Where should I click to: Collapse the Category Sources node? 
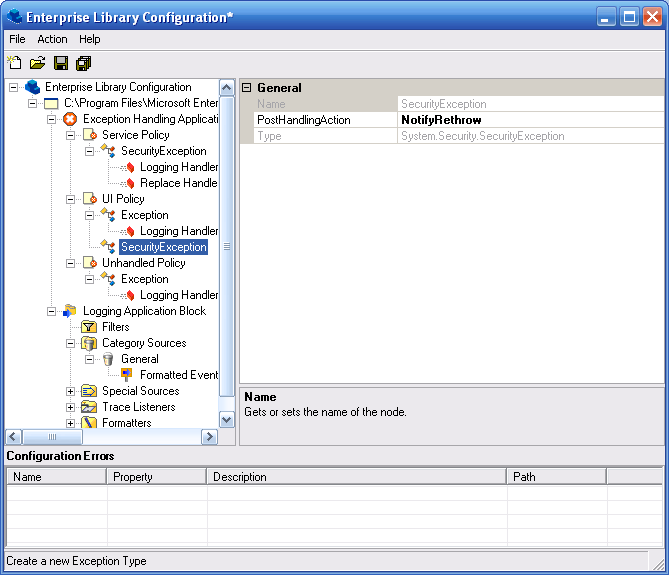tap(70, 343)
